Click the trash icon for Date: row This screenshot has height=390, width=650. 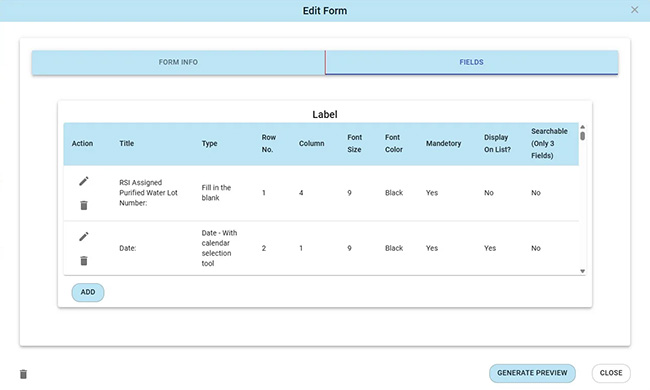(84, 261)
